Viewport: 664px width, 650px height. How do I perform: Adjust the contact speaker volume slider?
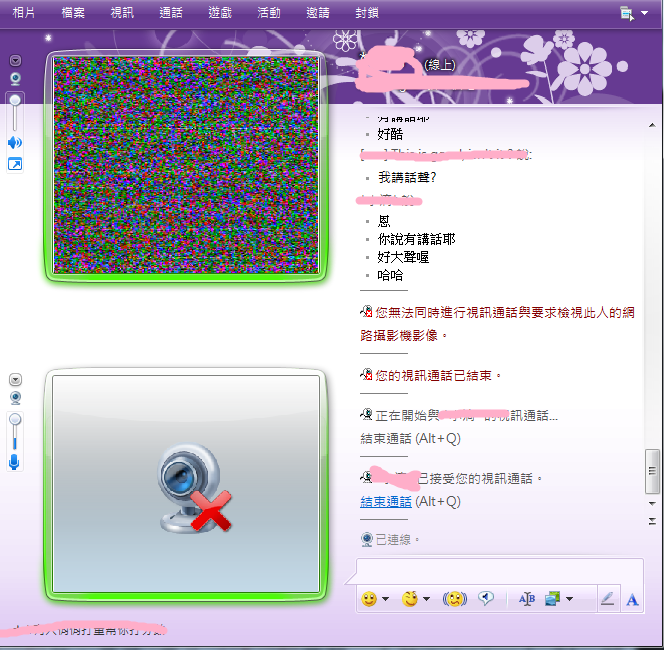tap(15, 112)
